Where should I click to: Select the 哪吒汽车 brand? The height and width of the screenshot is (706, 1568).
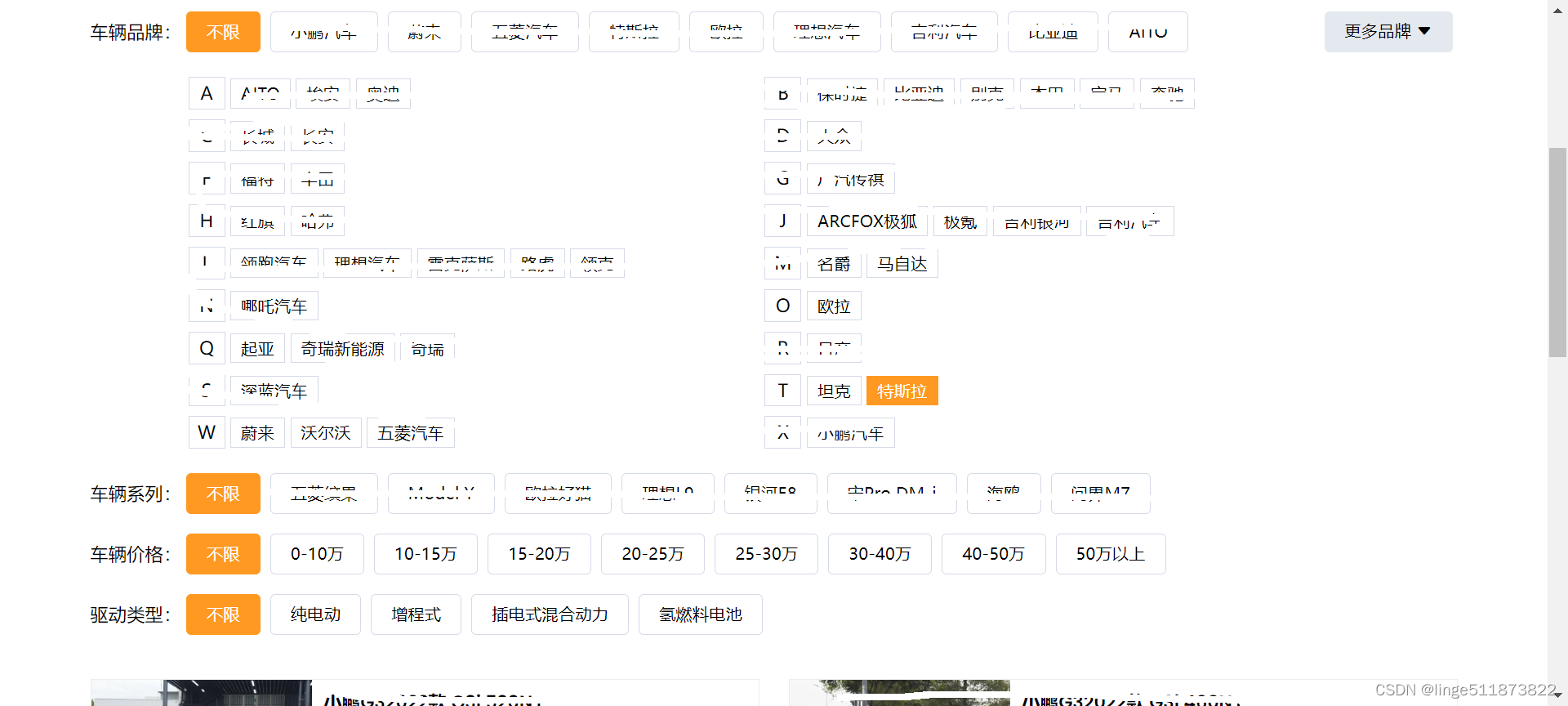pyautogui.click(x=274, y=306)
